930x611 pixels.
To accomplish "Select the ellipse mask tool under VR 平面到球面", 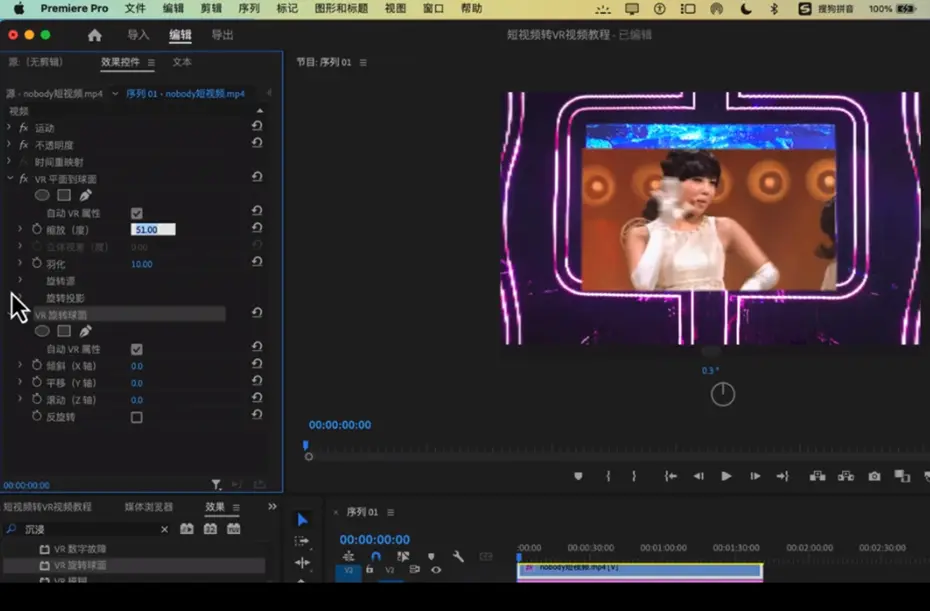I will point(42,195).
